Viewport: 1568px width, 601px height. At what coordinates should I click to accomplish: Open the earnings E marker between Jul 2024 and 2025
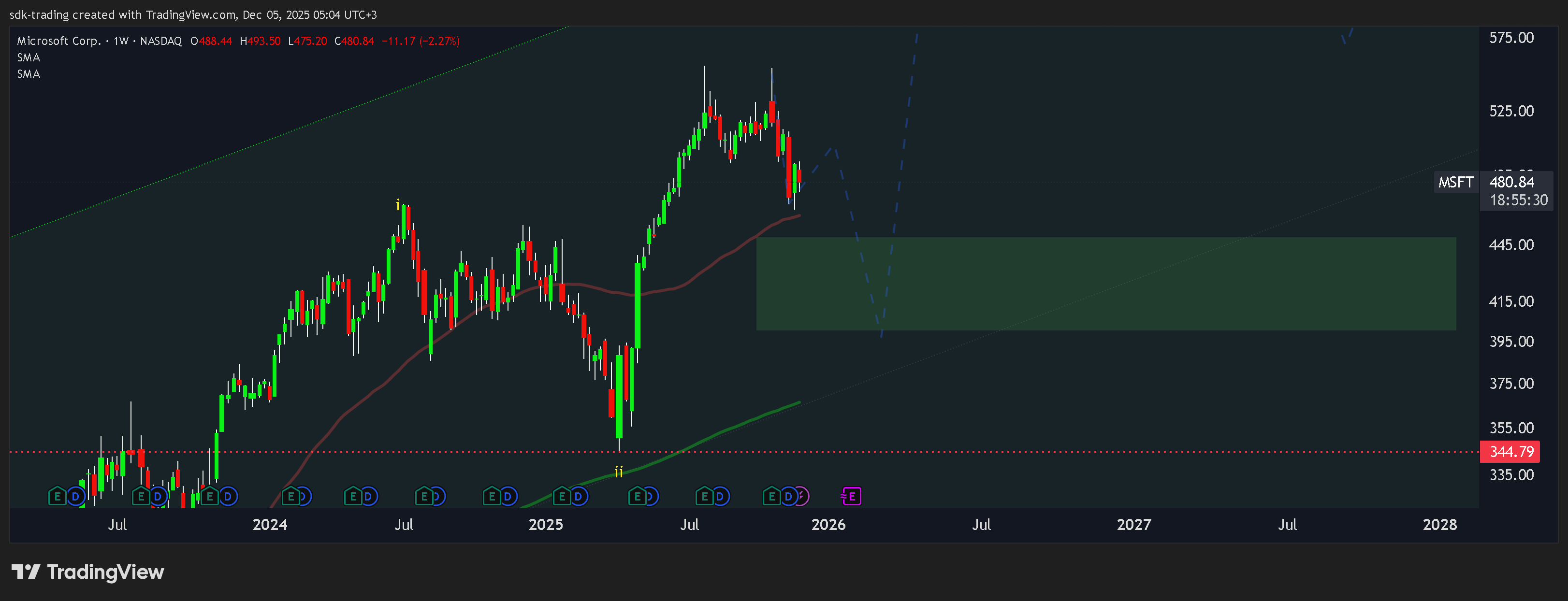coord(492,496)
